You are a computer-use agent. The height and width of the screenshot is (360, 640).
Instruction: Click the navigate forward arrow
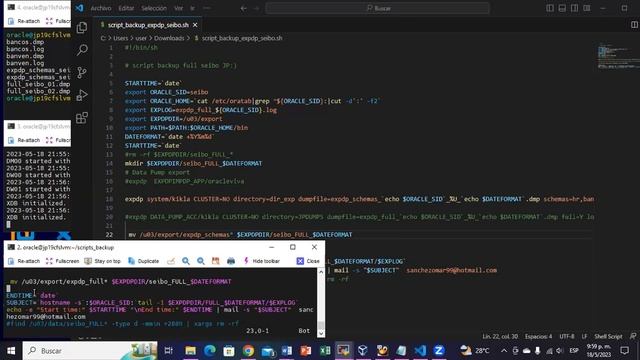[x=256, y=8]
